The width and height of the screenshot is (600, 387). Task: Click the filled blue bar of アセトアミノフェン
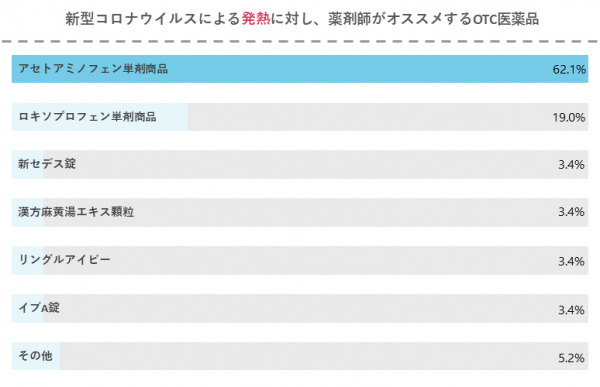(x=300, y=69)
